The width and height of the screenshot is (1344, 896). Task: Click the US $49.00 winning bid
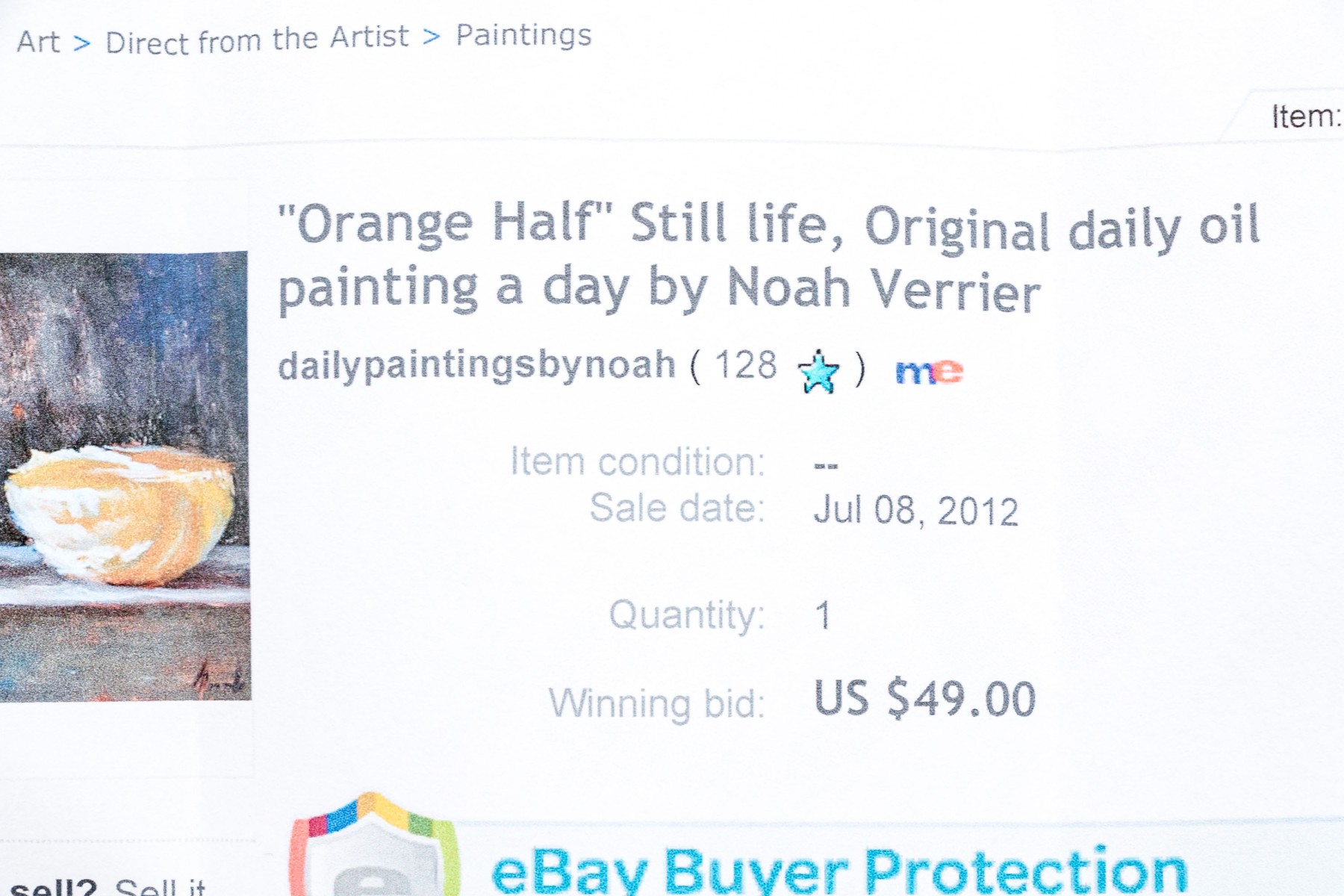[924, 699]
